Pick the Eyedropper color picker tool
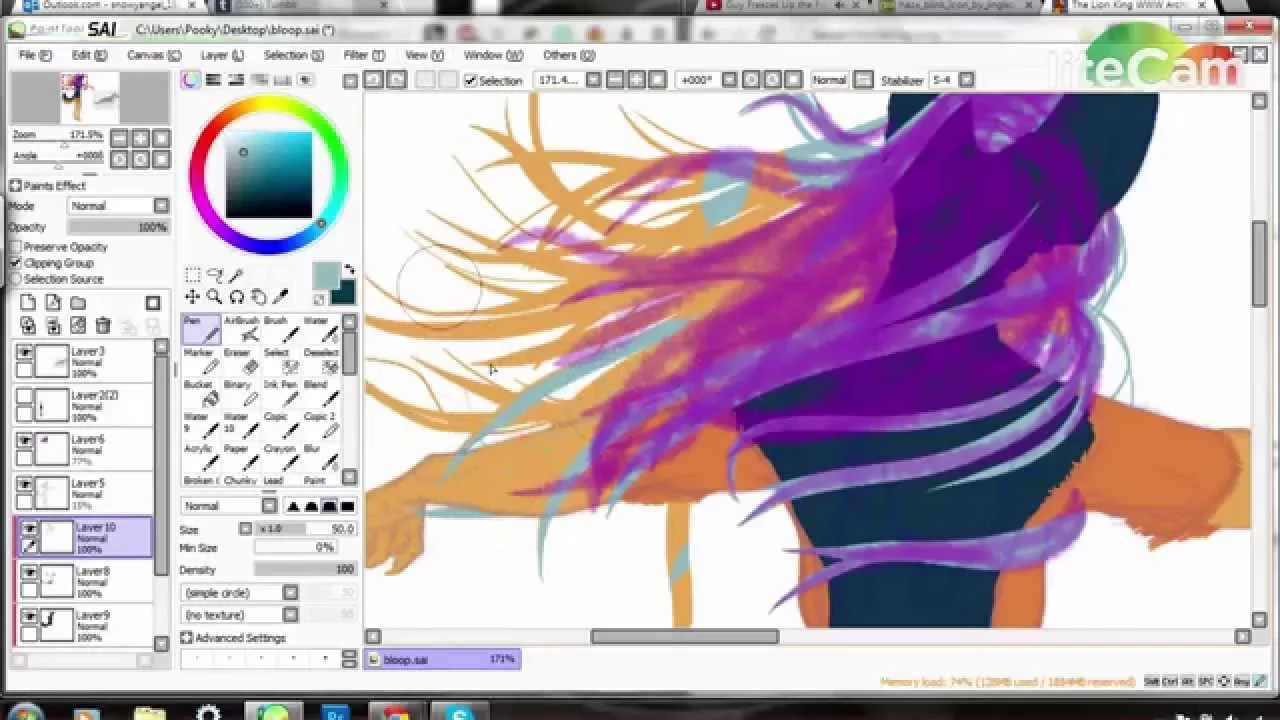The image size is (1280, 720). click(280, 297)
